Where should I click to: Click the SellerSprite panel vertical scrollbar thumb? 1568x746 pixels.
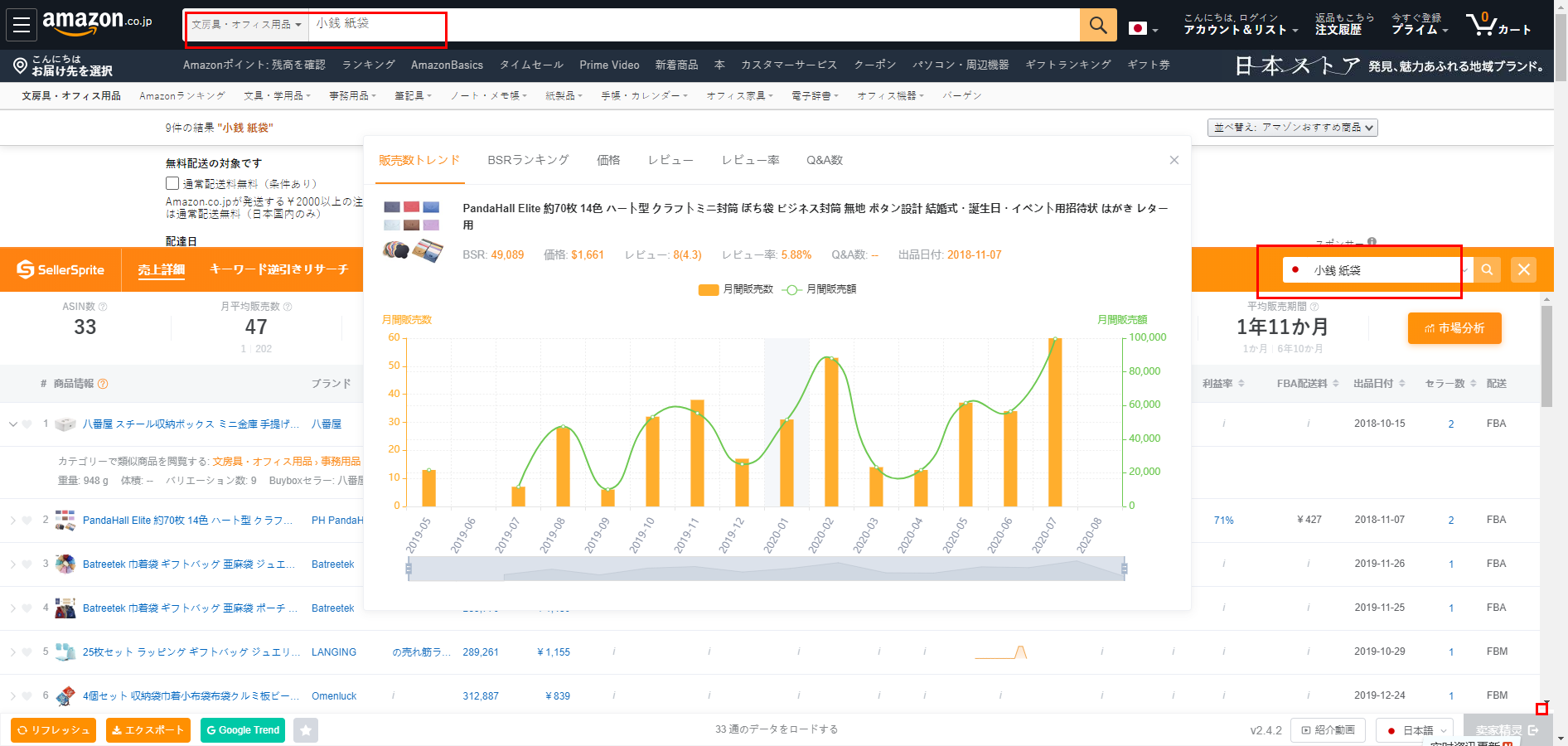point(1546,356)
